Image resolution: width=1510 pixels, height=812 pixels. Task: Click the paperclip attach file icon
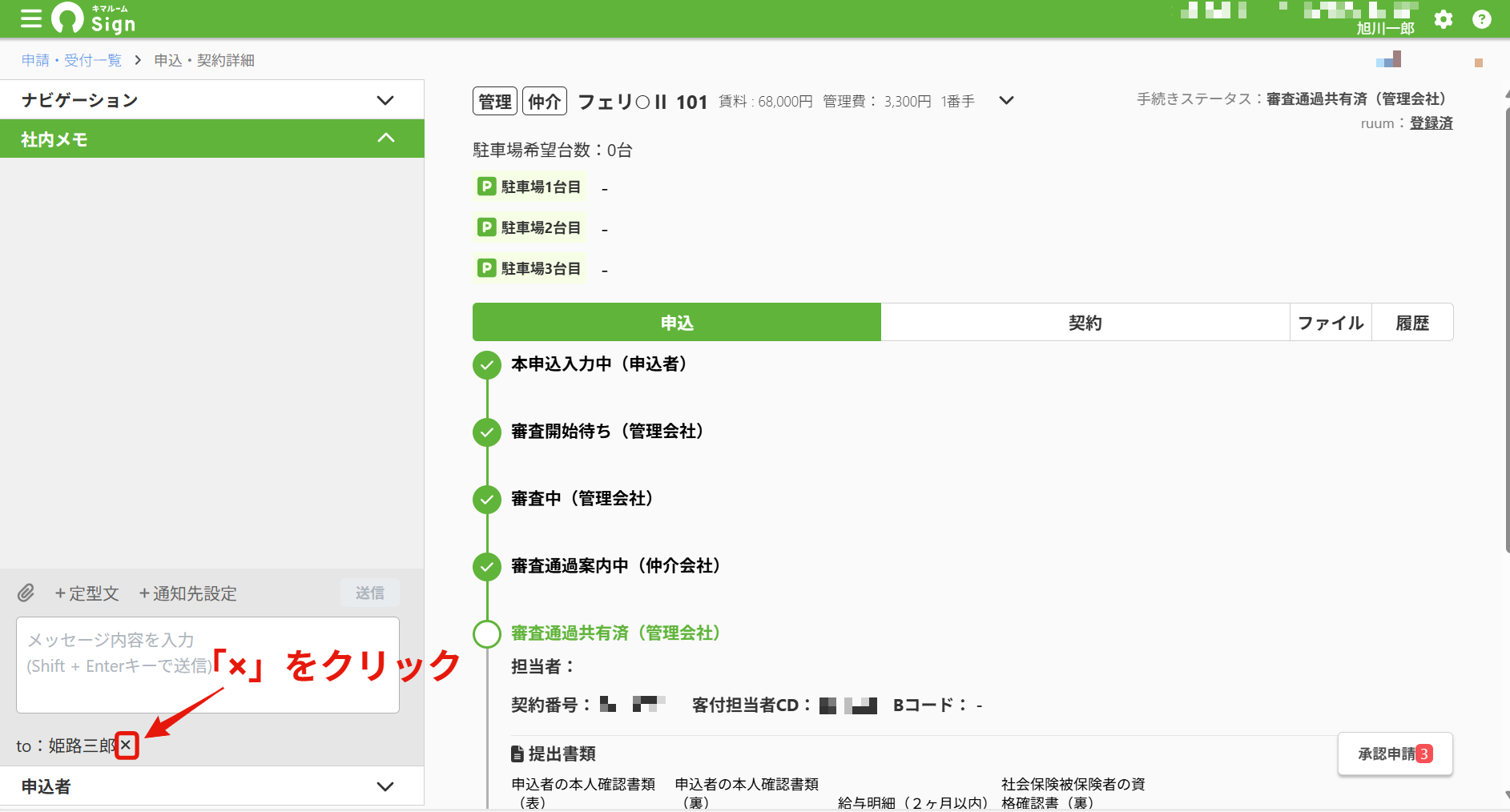pyautogui.click(x=26, y=593)
